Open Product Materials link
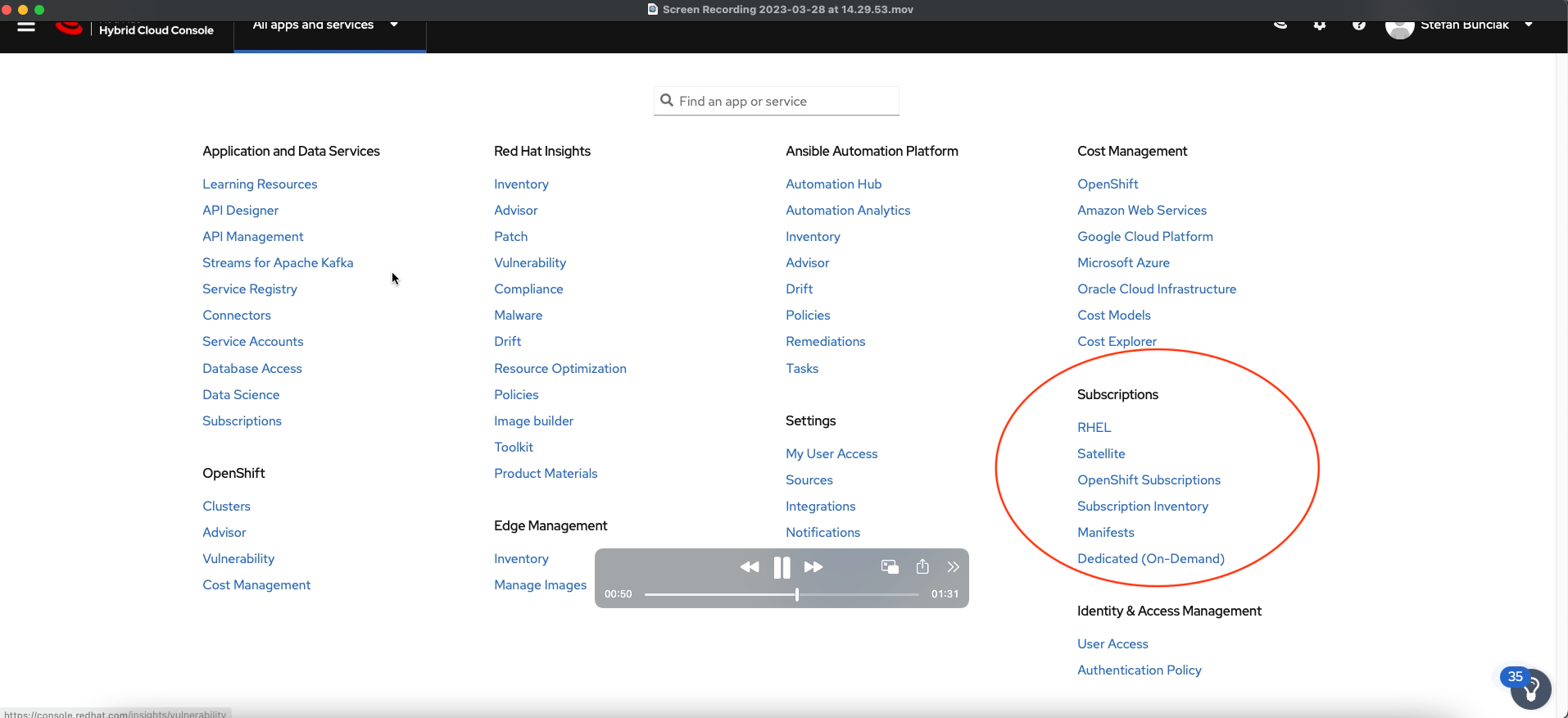The height and width of the screenshot is (718, 1568). point(546,474)
